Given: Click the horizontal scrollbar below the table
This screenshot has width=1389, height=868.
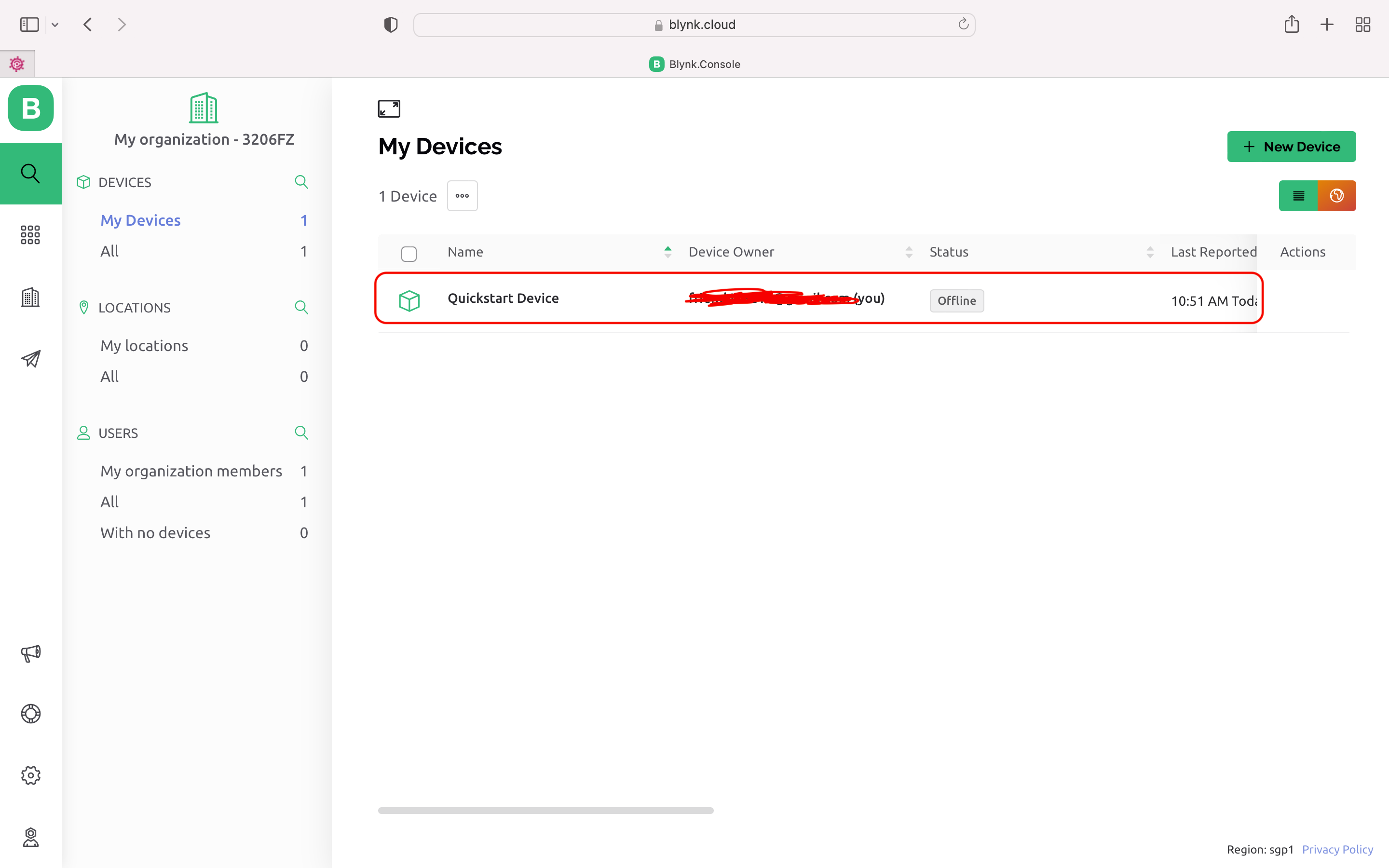Looking at the screenshot, I should point(545,810).
